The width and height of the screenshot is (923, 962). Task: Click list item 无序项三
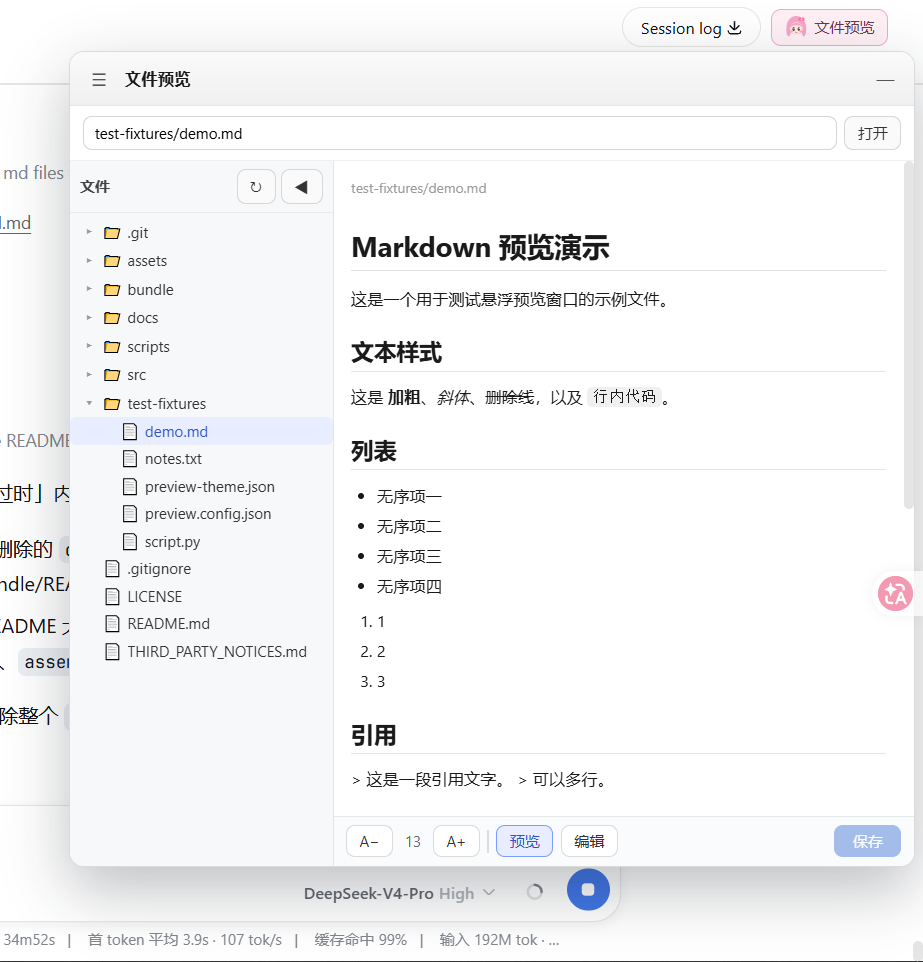click(x=409, y=556)
